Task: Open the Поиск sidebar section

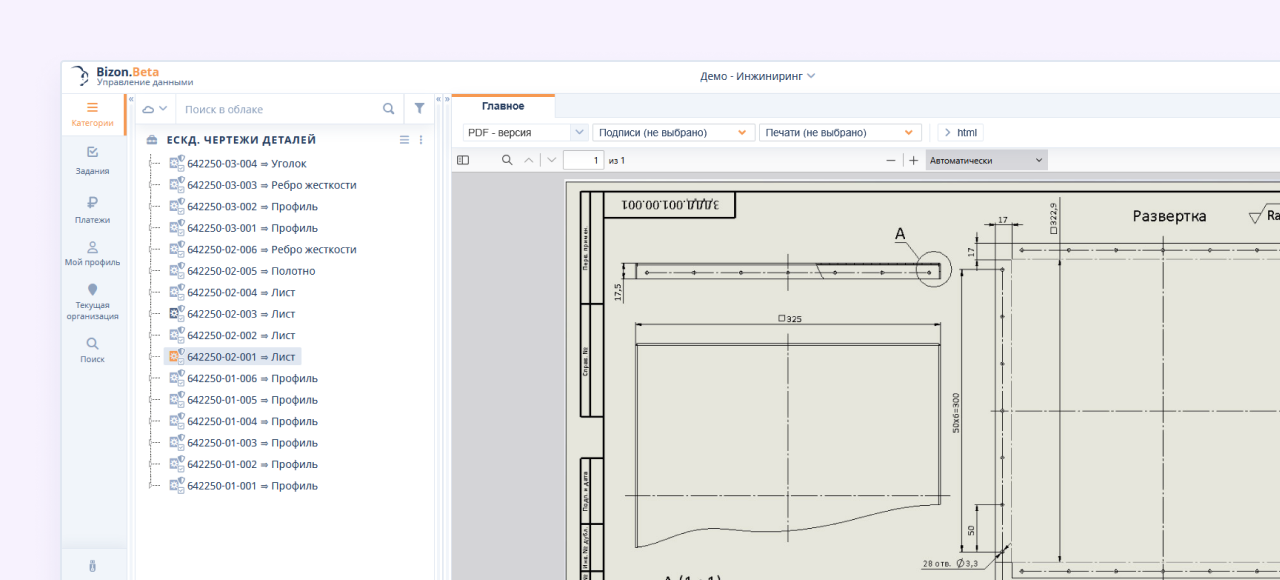Action: click(92, 350)
